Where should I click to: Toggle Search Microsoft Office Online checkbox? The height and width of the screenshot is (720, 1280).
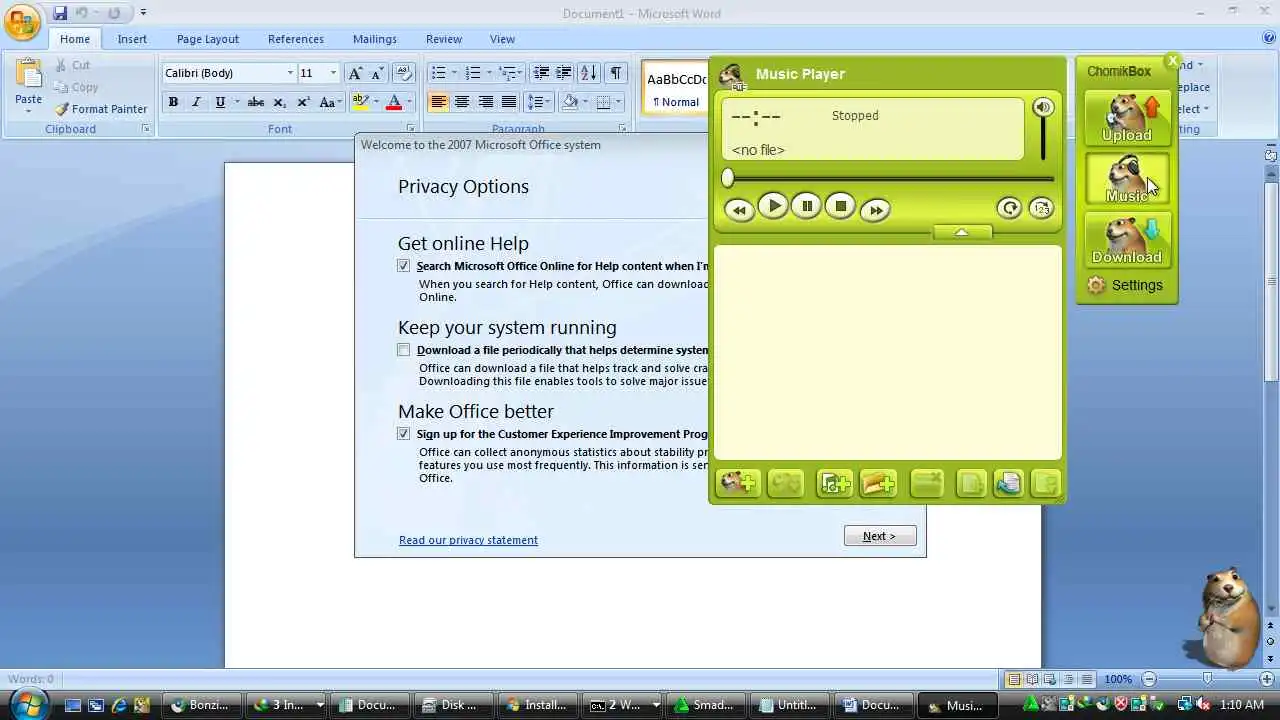coord(403,266)
